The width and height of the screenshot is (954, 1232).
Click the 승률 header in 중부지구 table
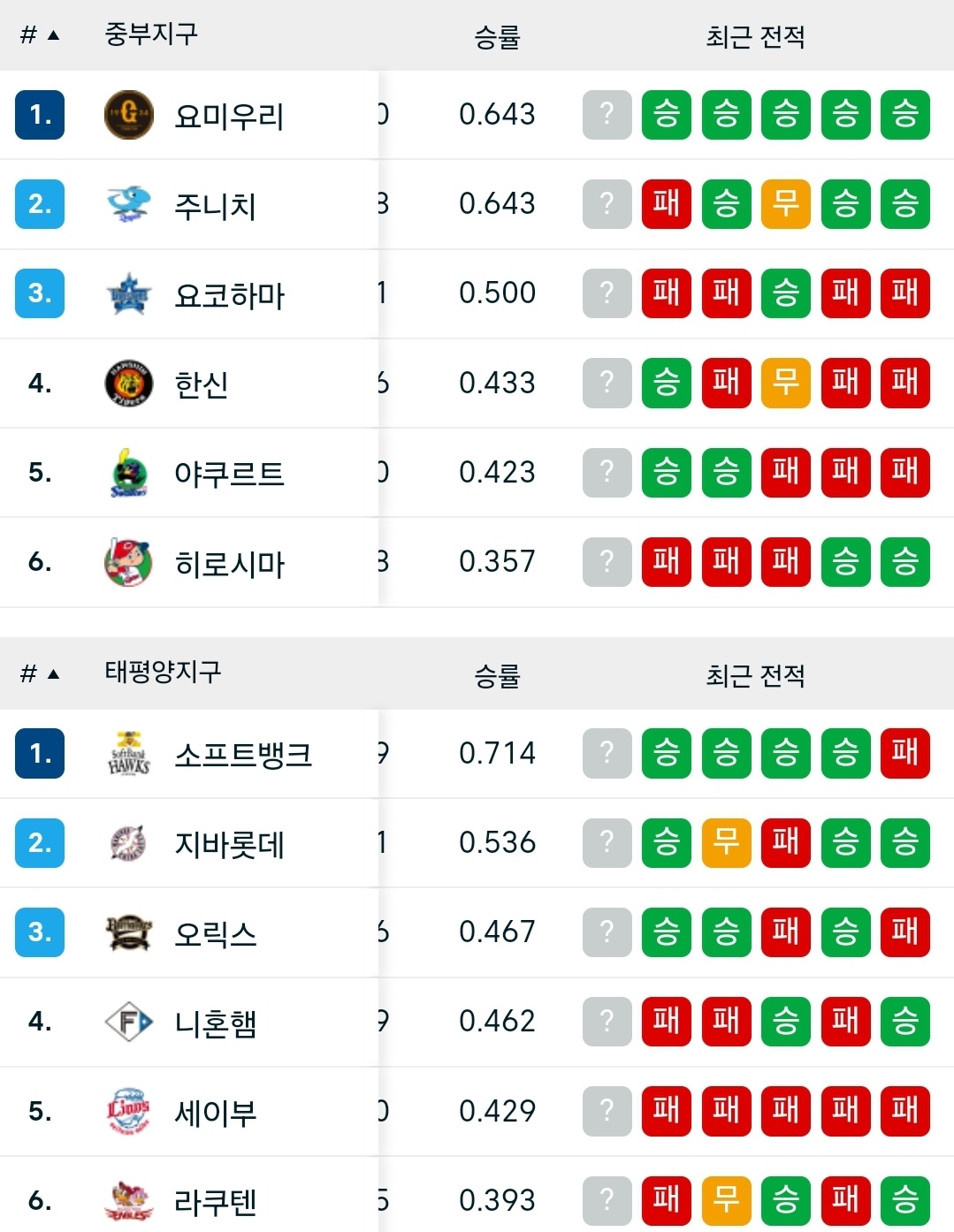click(x=497, y=37)
